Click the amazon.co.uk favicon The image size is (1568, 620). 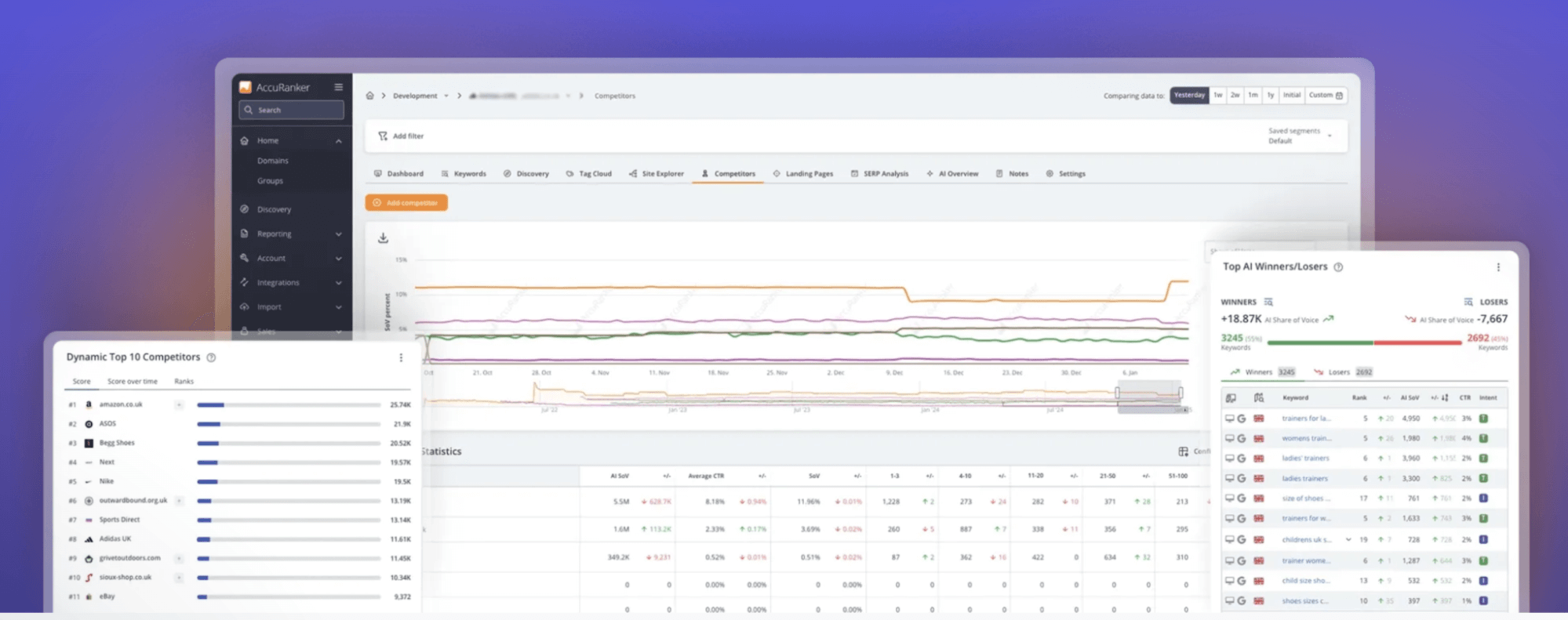click(89, 404)
